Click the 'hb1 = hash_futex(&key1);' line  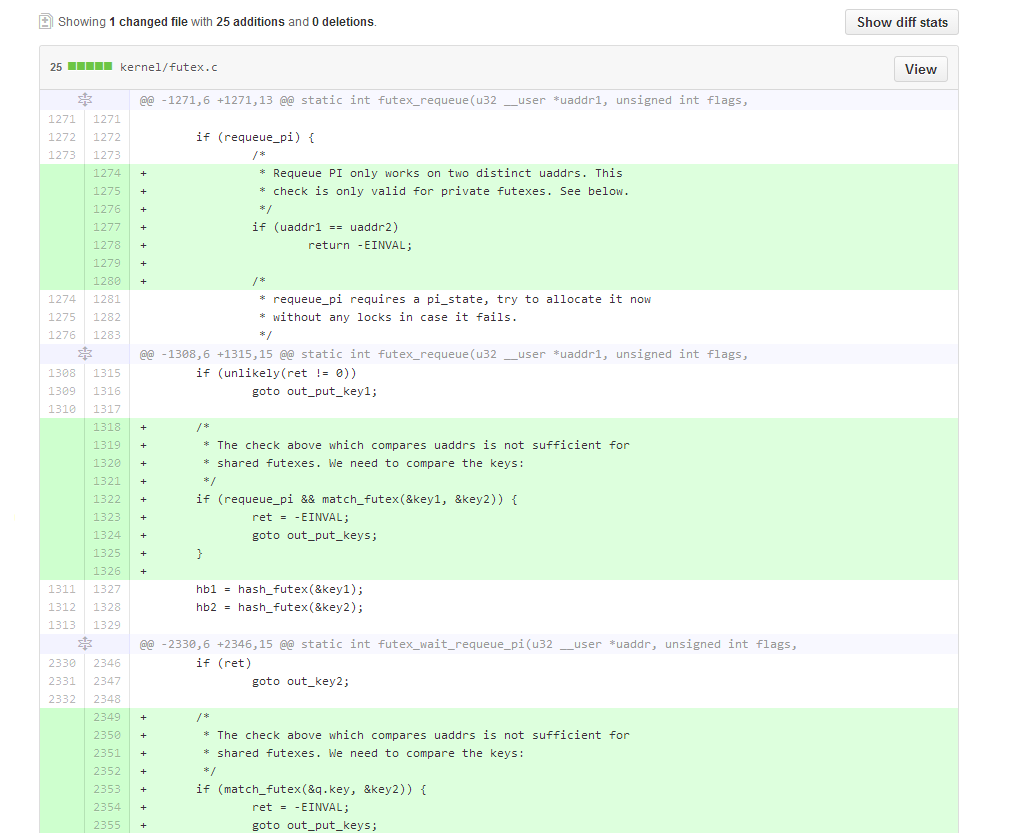[279, 589]
